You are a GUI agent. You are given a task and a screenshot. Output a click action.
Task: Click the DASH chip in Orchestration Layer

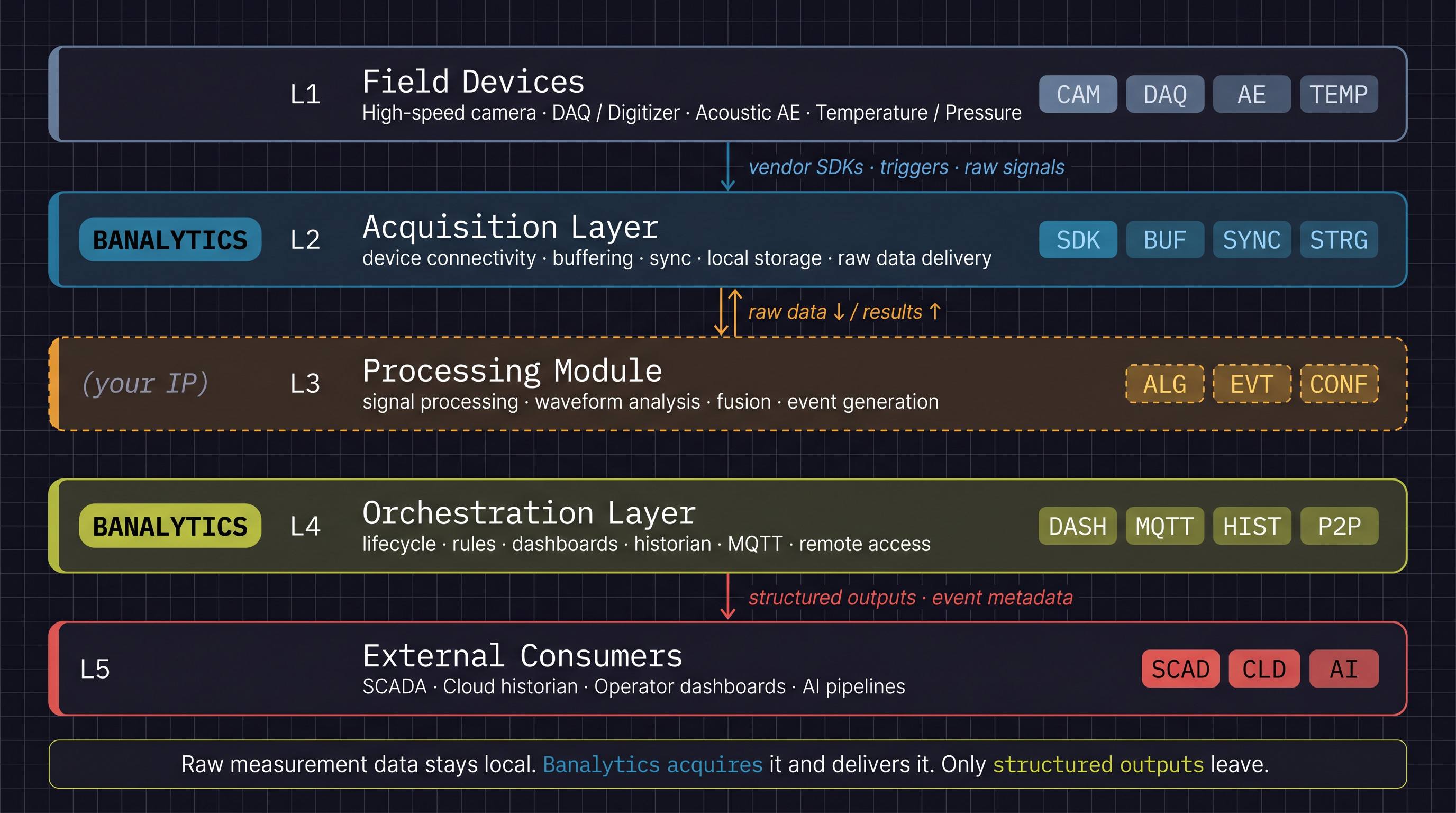click(1078, 526)
